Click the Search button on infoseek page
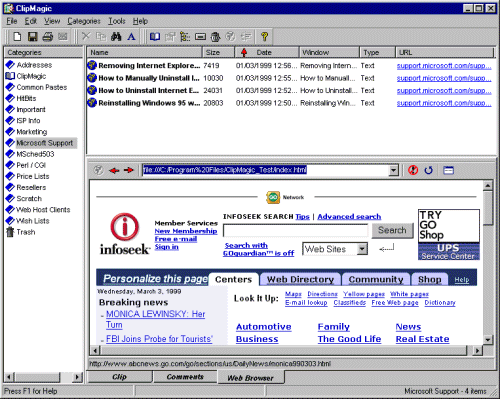Screen dimensions: 500x399 pyautogui.click(x=392, y=230)
